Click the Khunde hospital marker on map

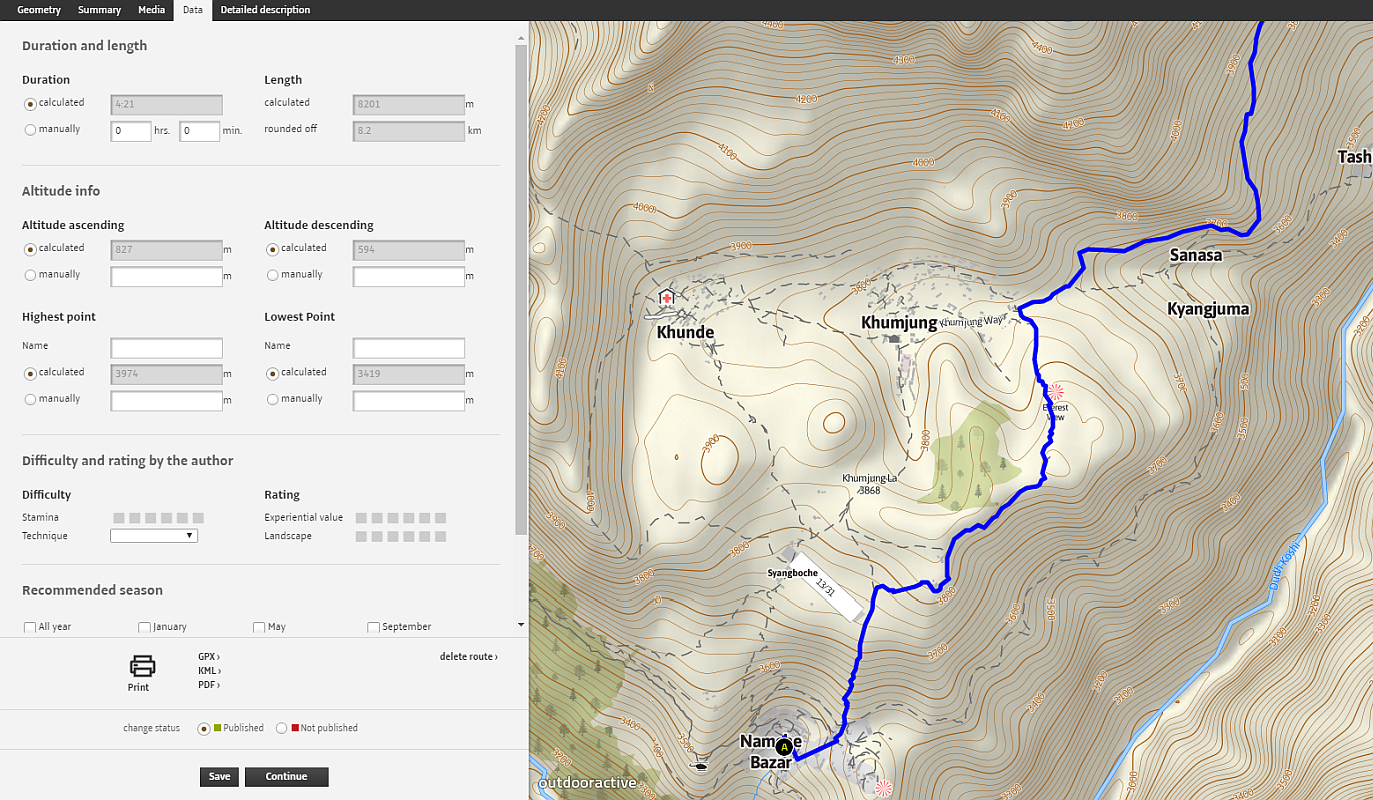click(x=667, y=298)
